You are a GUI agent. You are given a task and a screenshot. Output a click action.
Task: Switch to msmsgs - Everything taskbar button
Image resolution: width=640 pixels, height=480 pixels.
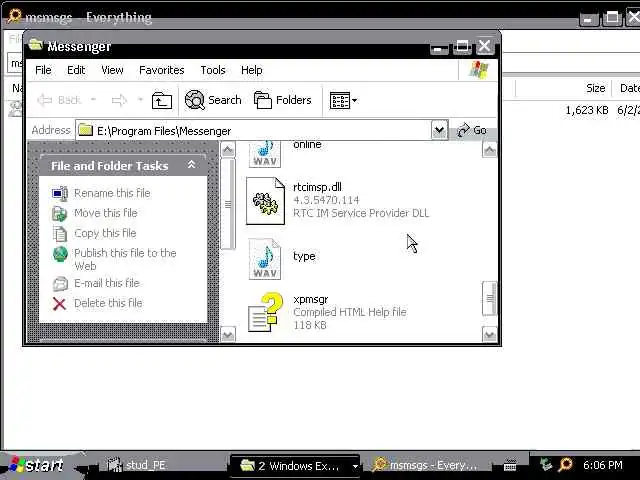coord(427,465)
